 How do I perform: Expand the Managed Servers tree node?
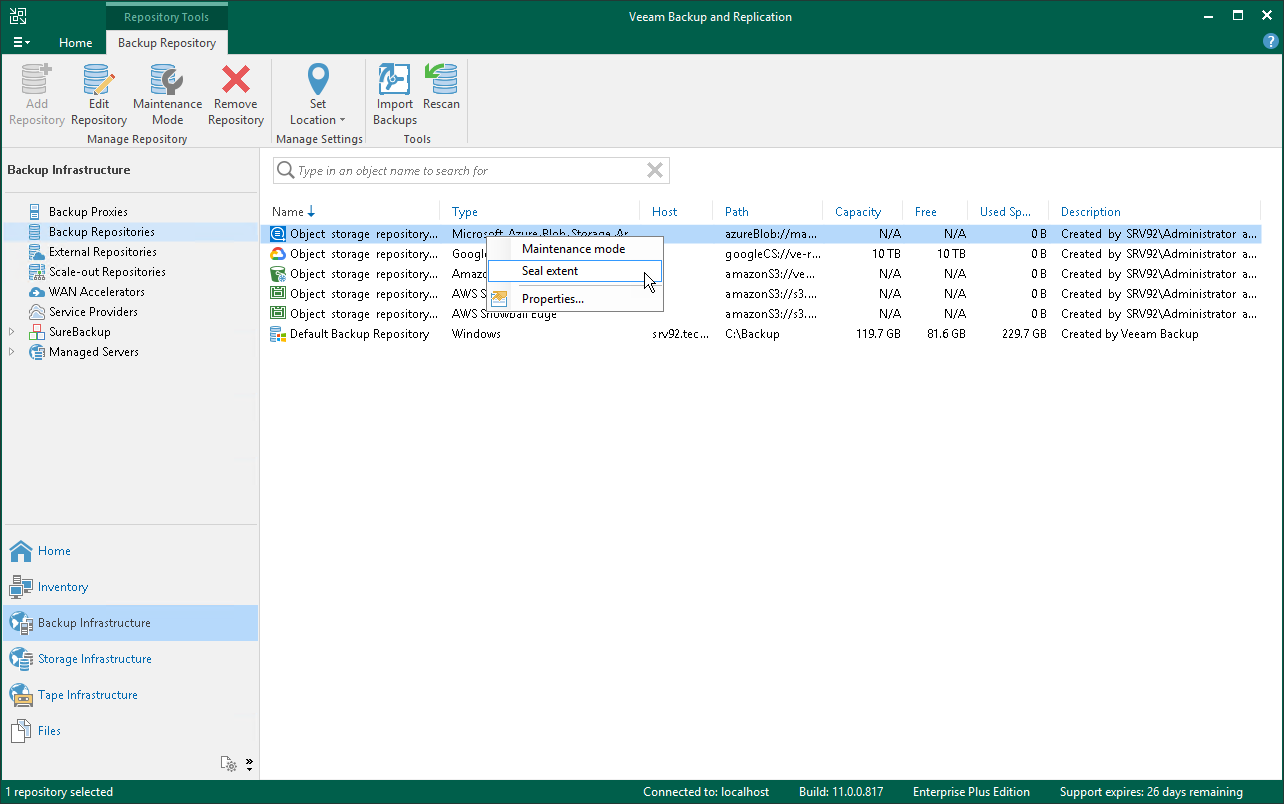pyautogui.click(x=12, y=352)
